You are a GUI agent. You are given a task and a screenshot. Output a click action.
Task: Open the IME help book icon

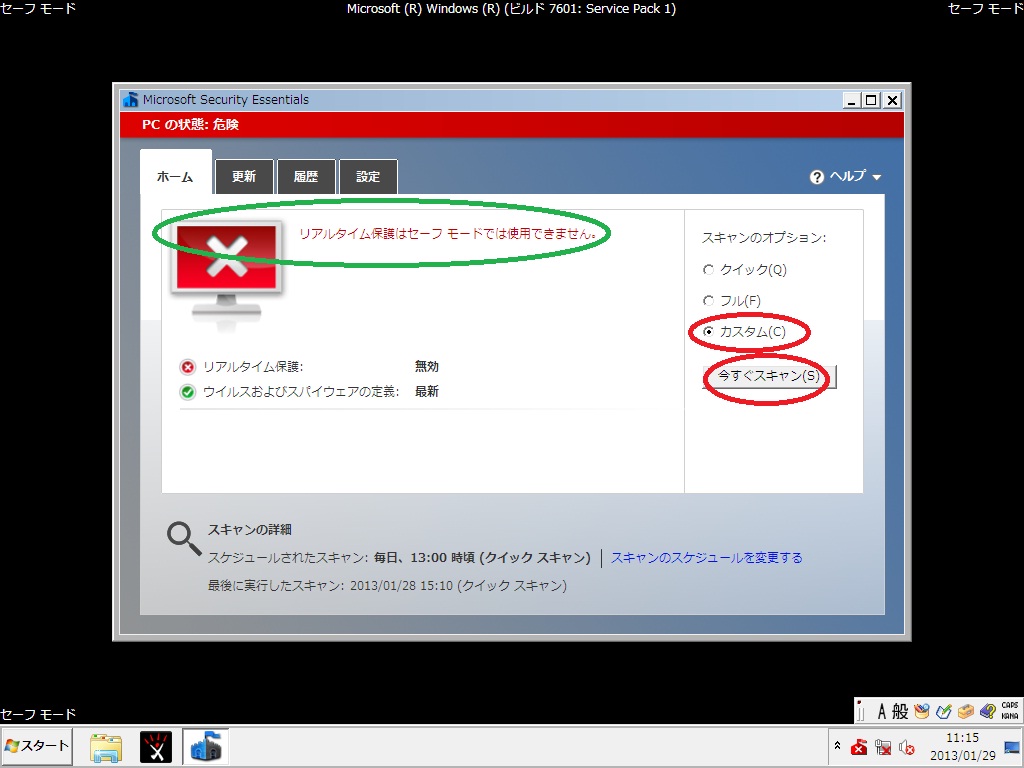988,711
